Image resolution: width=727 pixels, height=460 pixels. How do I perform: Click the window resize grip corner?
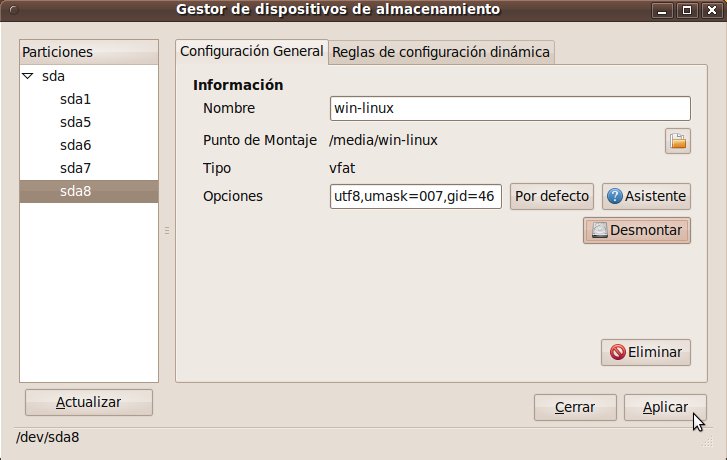pyautogui.click(x=707, y=442)
